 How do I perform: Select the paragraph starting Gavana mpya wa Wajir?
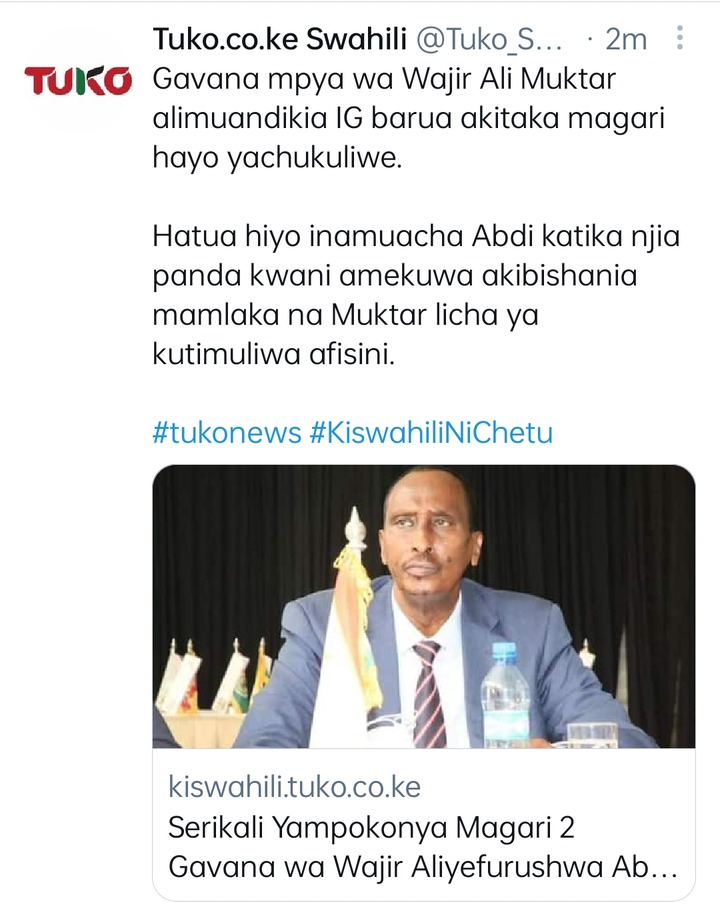409,118
